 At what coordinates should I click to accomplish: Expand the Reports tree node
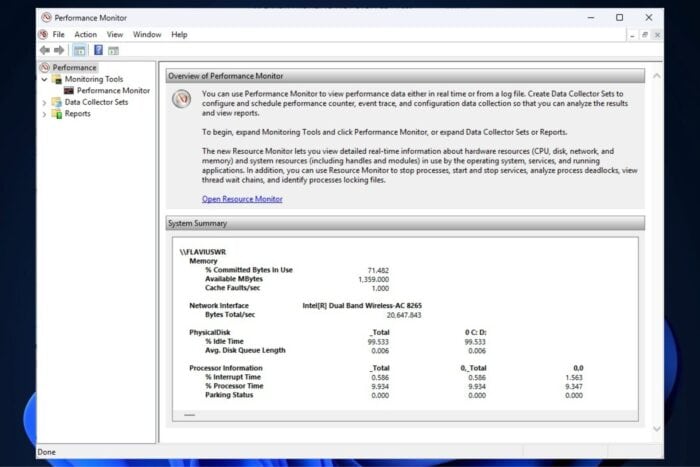pyautogui.click(x=44, y=114)
